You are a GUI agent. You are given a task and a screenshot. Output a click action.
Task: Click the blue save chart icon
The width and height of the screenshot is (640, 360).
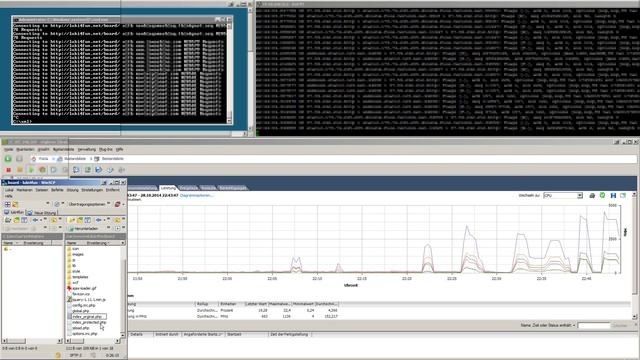[x=613, y=196]
